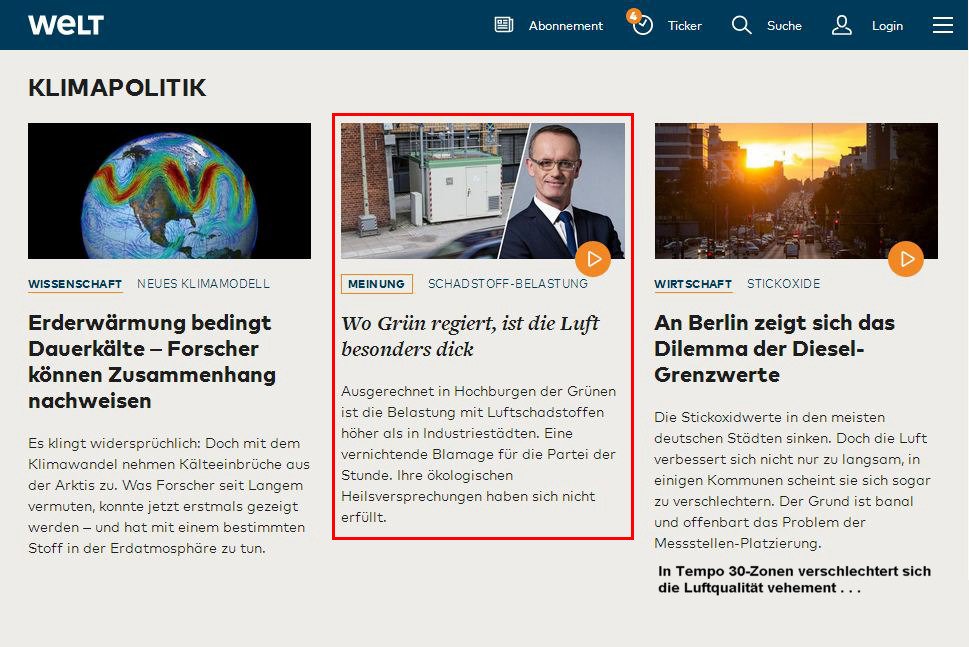This screenshot has height=647, width=969.
Task: Open the Login link
Action: [887, 25]
